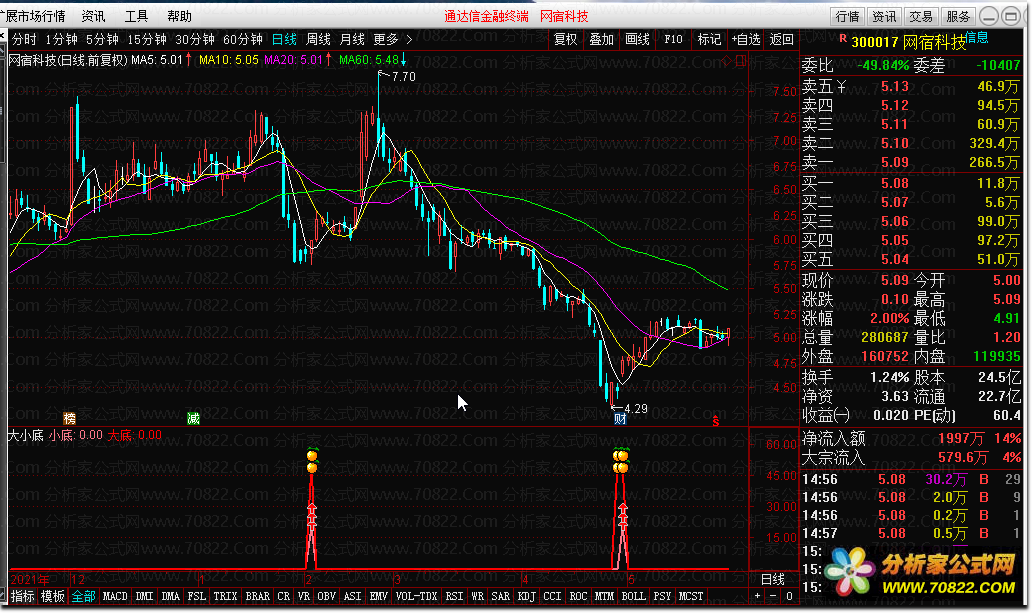This screenshot has height=613, width=1033.
Task: Open the 画线 drawing tools
Action: (637, 40)
